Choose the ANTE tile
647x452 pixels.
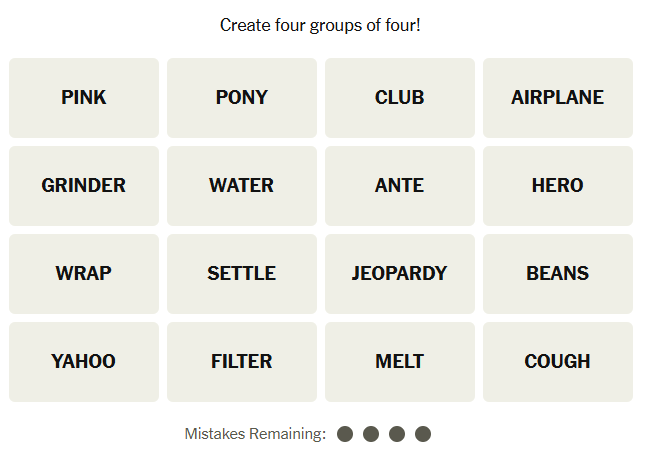tap(400, 186)
